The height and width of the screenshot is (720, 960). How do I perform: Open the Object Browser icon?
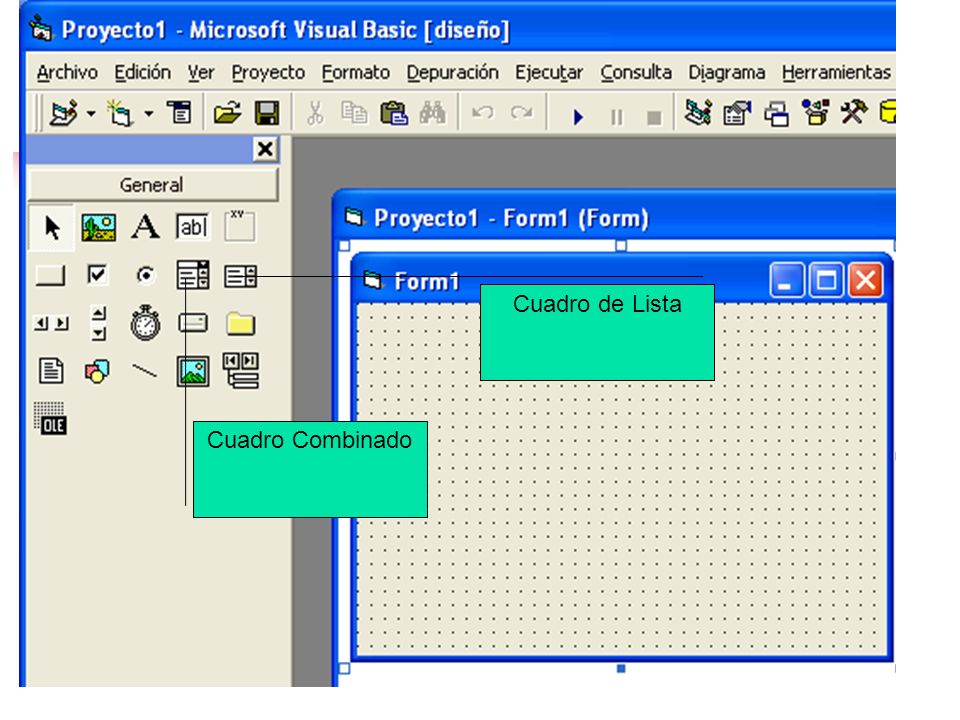(815, 113)
